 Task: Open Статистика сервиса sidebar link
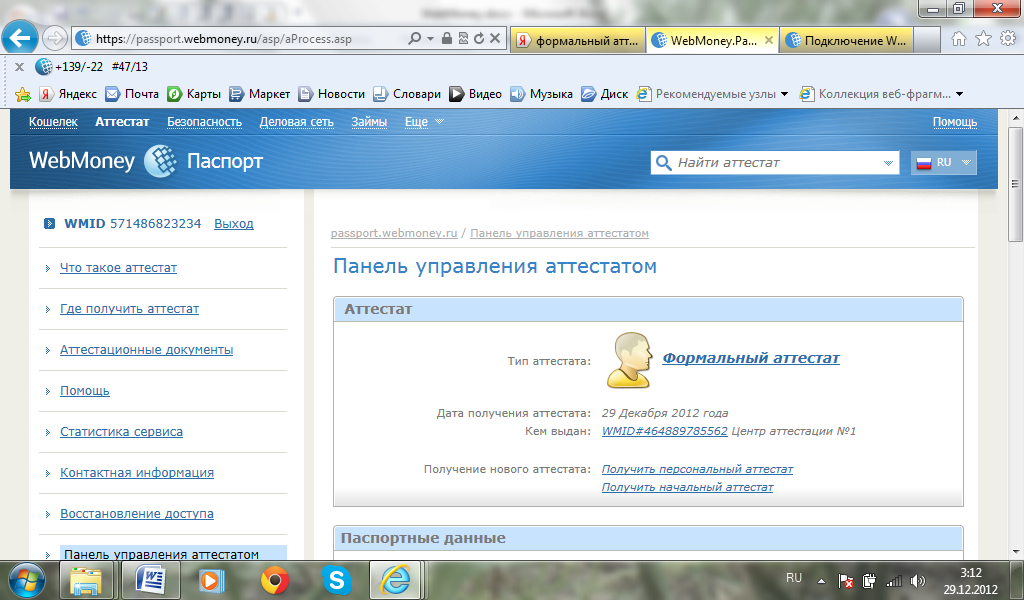pos(121,432)
